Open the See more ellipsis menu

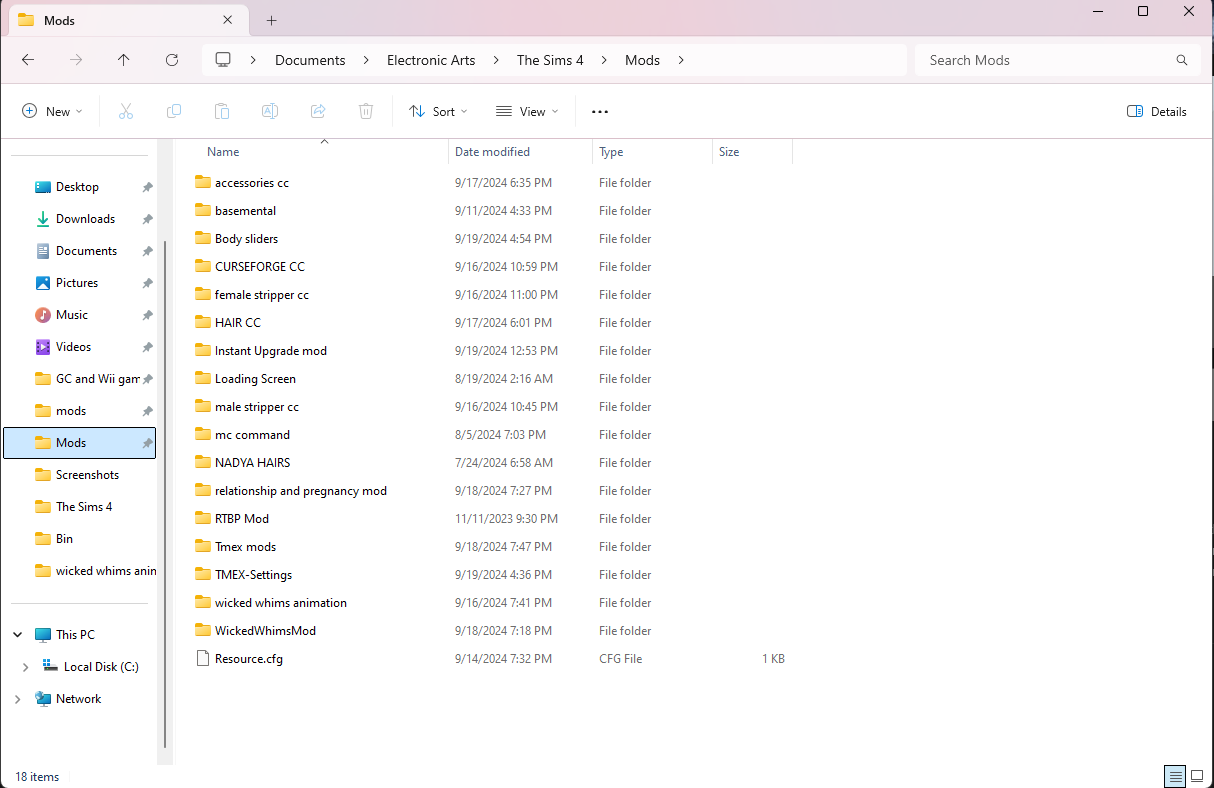[600, 111]
